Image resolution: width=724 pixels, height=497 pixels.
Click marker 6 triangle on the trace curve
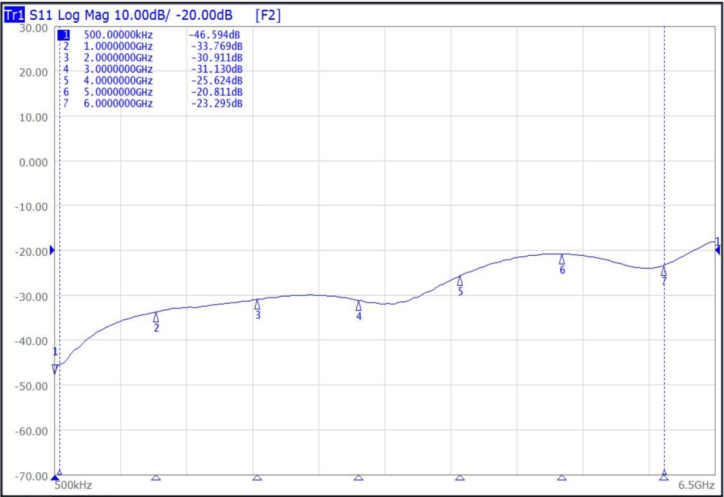point(562,259)
